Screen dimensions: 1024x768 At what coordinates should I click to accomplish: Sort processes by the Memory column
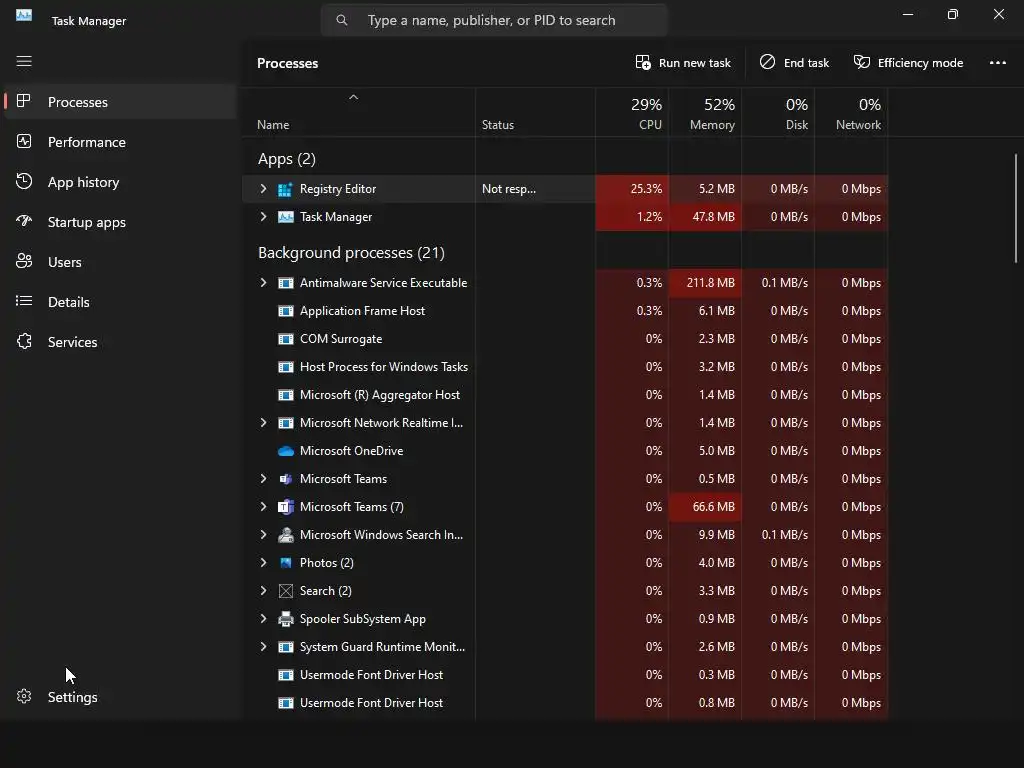click(705, 113)
